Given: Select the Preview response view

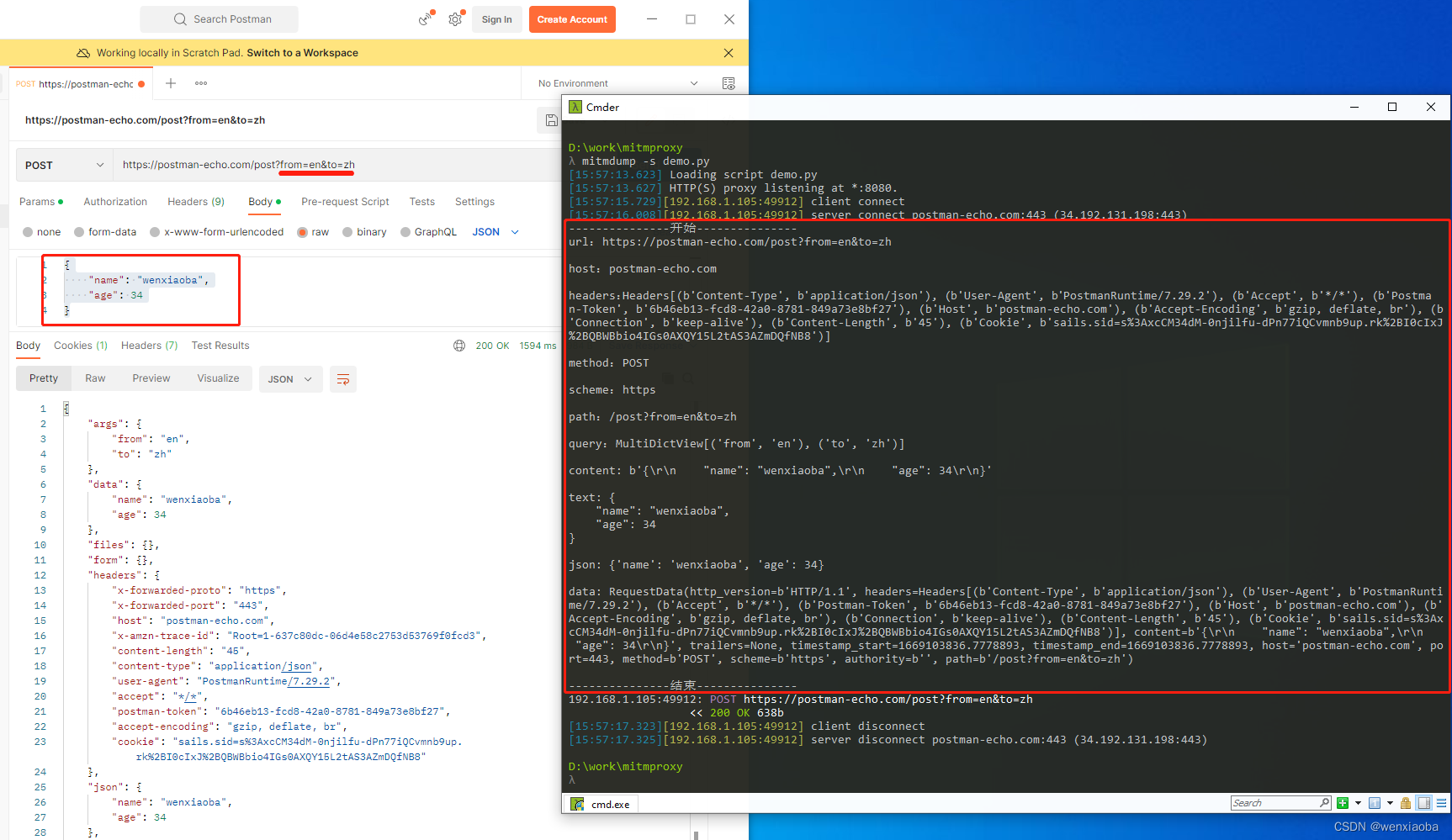Looking at the screenshot, I should click(151, 378).
